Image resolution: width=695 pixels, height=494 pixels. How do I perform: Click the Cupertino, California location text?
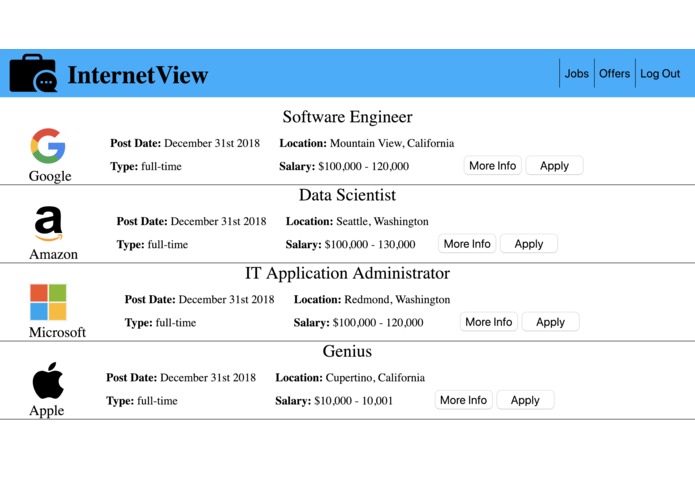pos(375,377)
